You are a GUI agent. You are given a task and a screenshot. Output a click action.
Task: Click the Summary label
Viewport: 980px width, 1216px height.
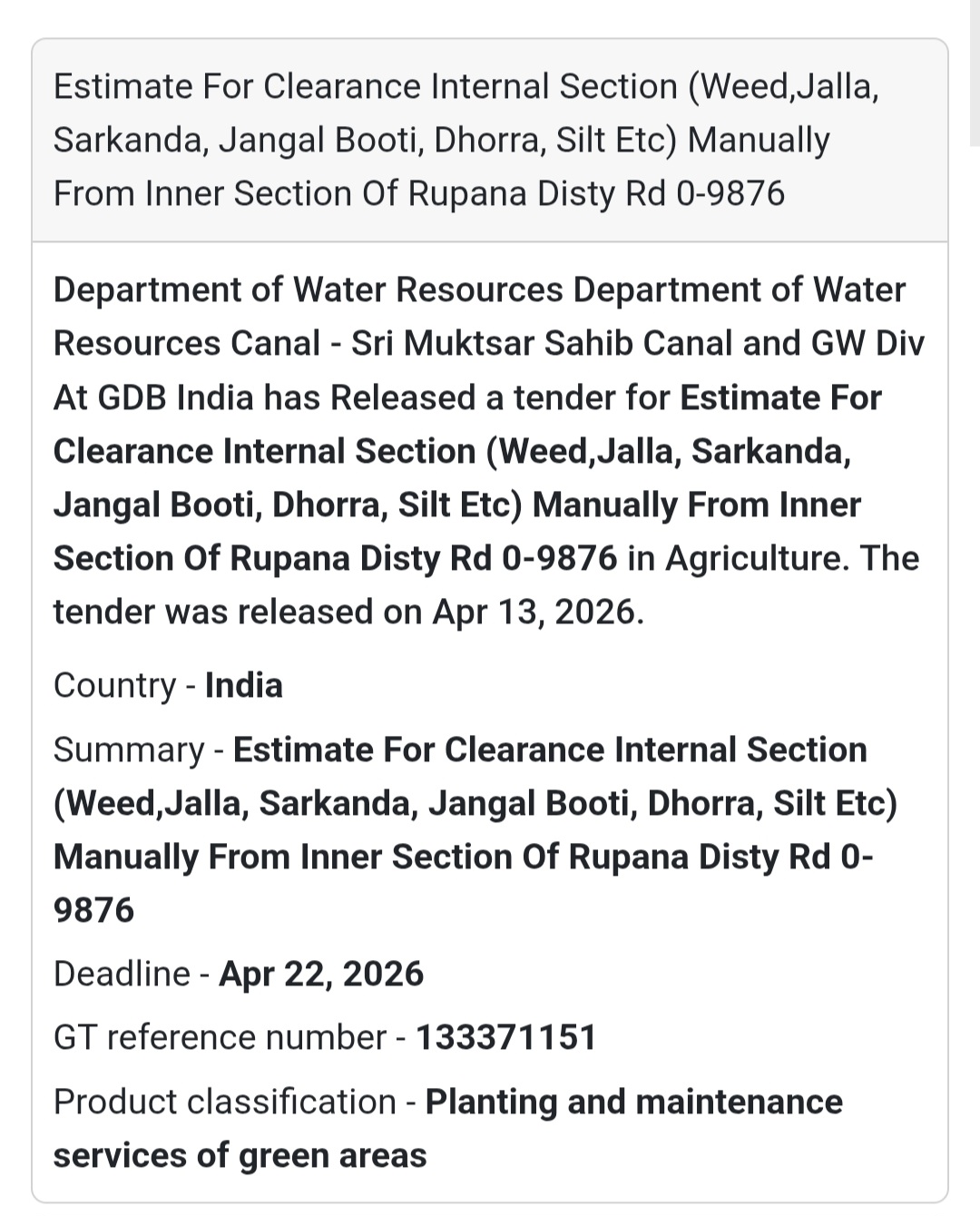pyautogui.click(x=129, y=750)
